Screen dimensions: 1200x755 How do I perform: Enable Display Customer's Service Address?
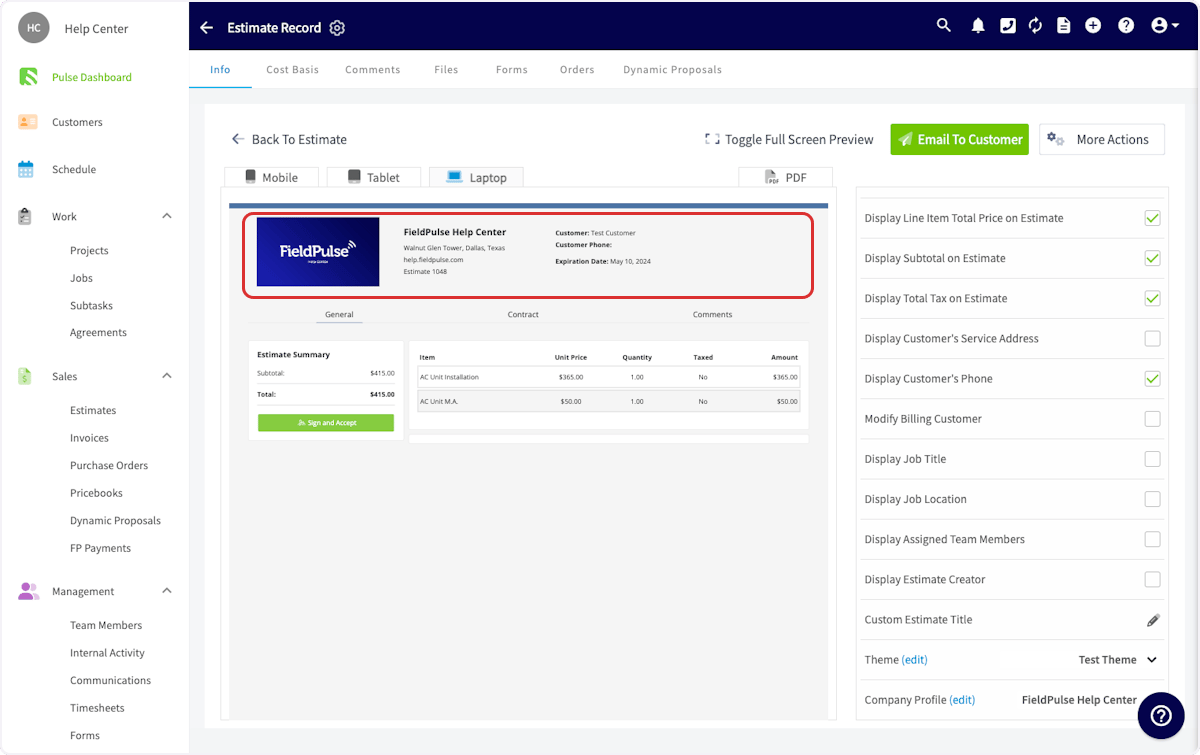point(1152,338)
